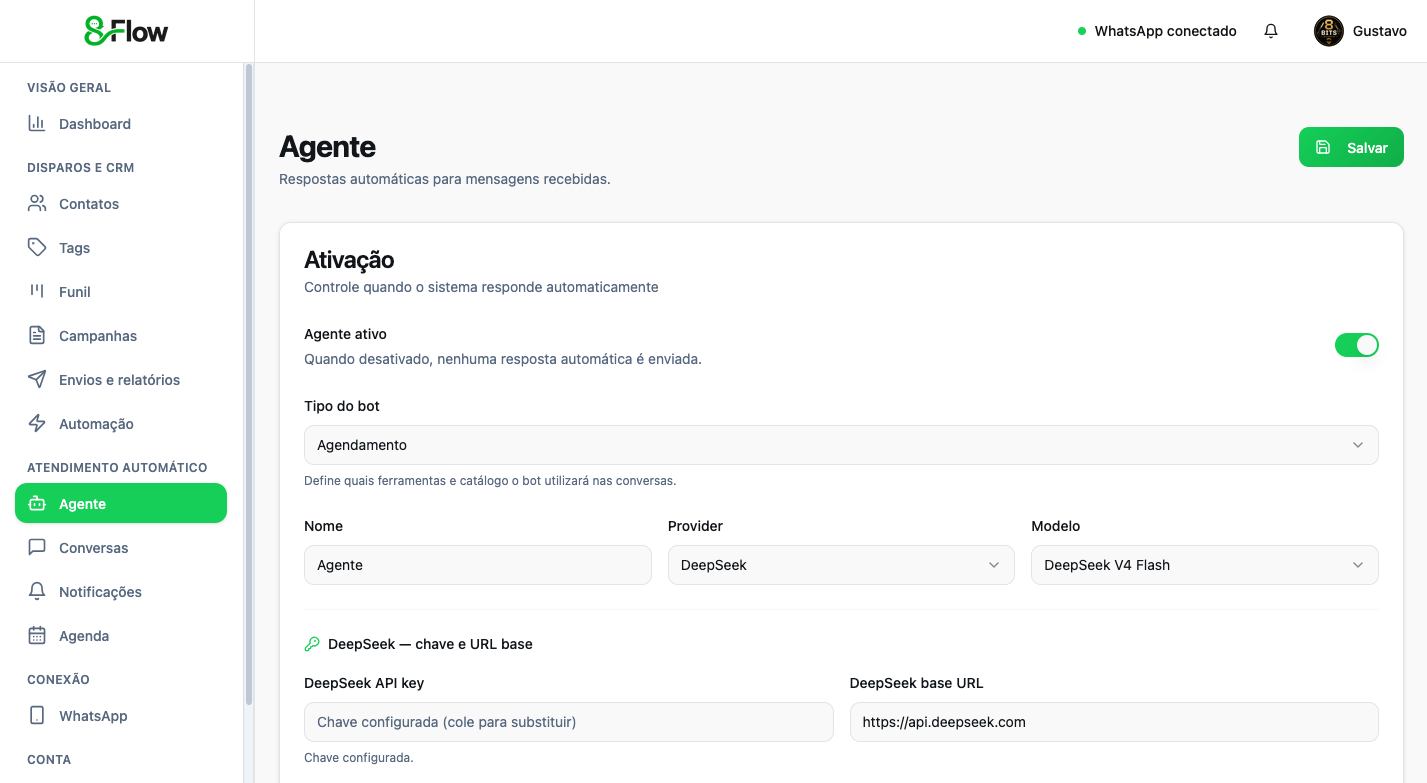Image resolution: width=1427 pixels, height=783 pixels.
Task: Click the Gustavo profile avatar
Action: [x=1329, y=31]
